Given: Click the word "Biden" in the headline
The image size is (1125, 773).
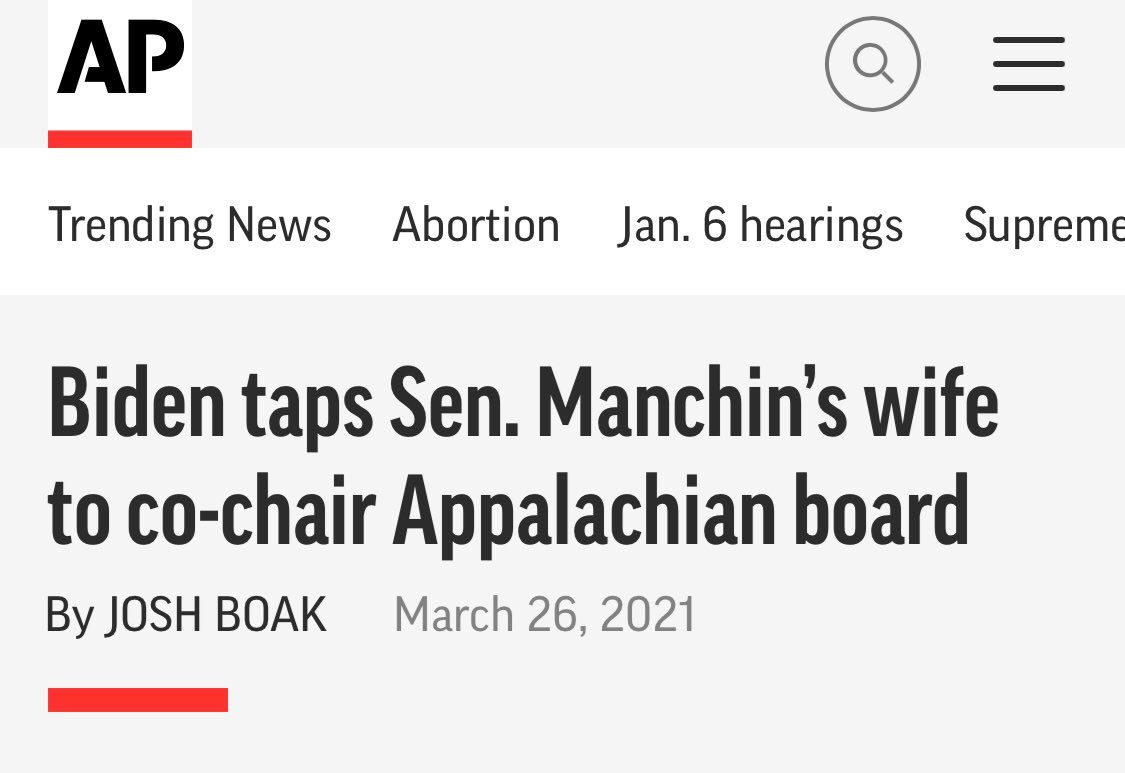Looking at the screenshot, I should pyautogui.click(x=136, y=404).
